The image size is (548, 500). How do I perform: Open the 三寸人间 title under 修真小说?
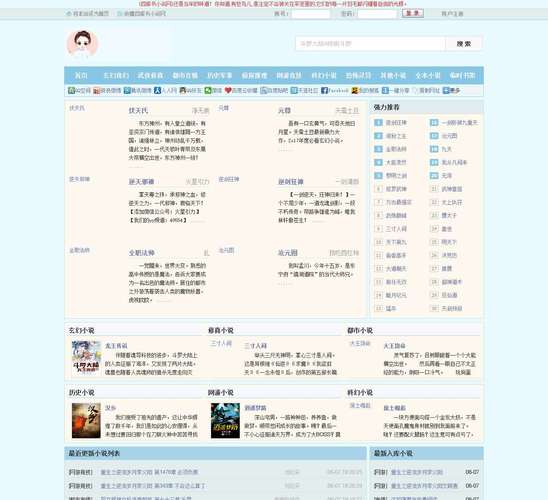pyautogui.click(x=255, y=346)
